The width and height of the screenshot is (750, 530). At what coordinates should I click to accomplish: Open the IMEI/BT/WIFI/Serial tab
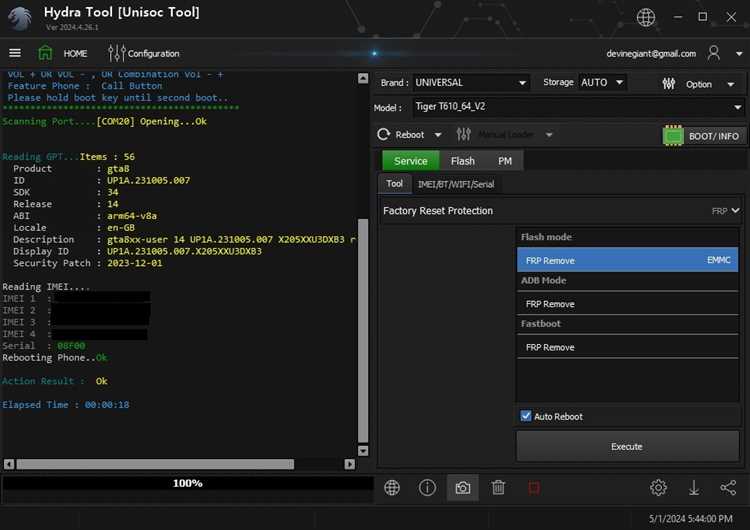456,184
